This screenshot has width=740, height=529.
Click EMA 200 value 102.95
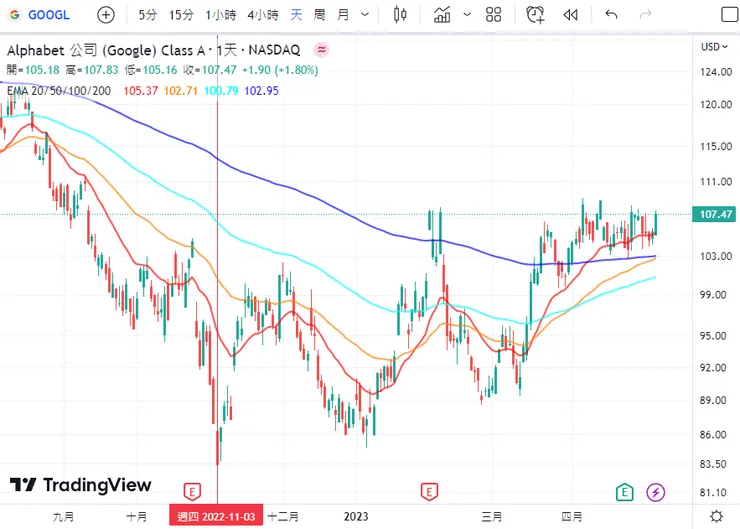[261, 91]
